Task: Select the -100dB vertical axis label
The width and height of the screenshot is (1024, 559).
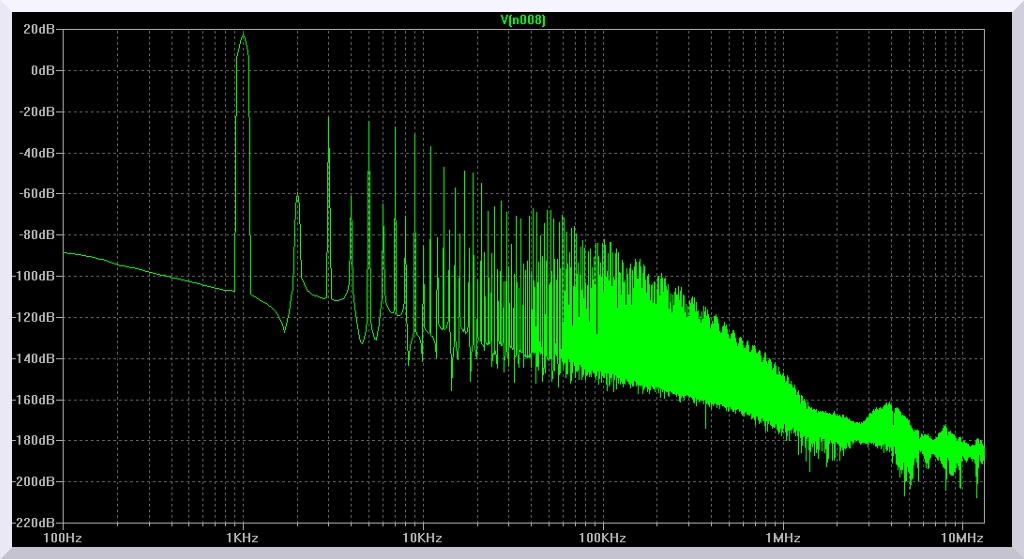Action: click(x=37, y=276)
